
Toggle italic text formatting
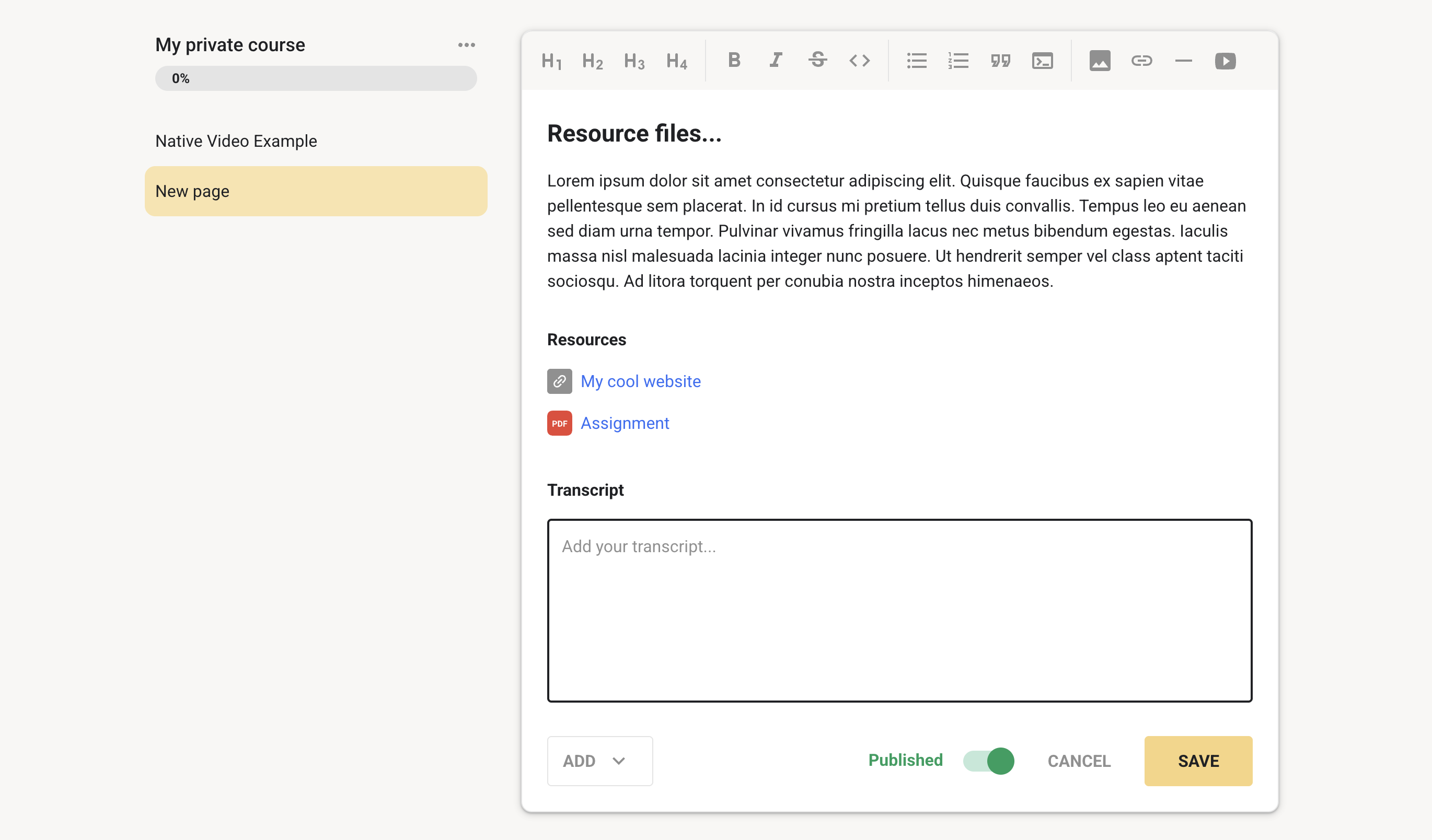(x=776, y=60)
